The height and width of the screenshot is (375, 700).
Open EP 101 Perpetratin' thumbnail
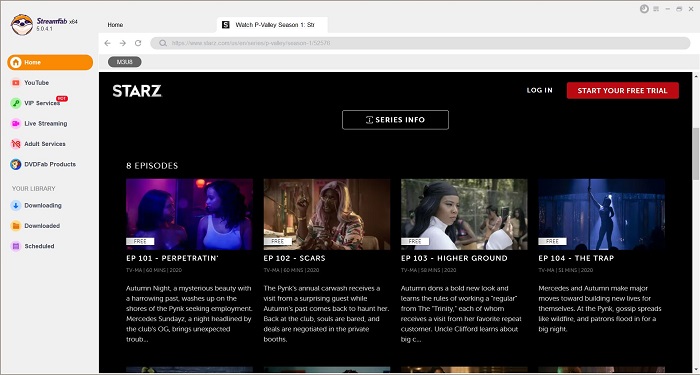coord(189,214)
